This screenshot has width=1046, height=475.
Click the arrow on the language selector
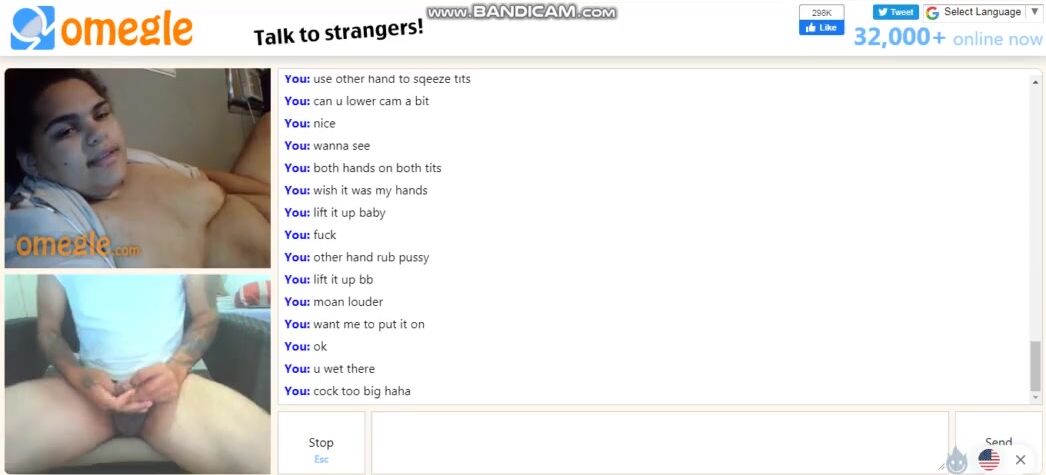(1034, 12)
